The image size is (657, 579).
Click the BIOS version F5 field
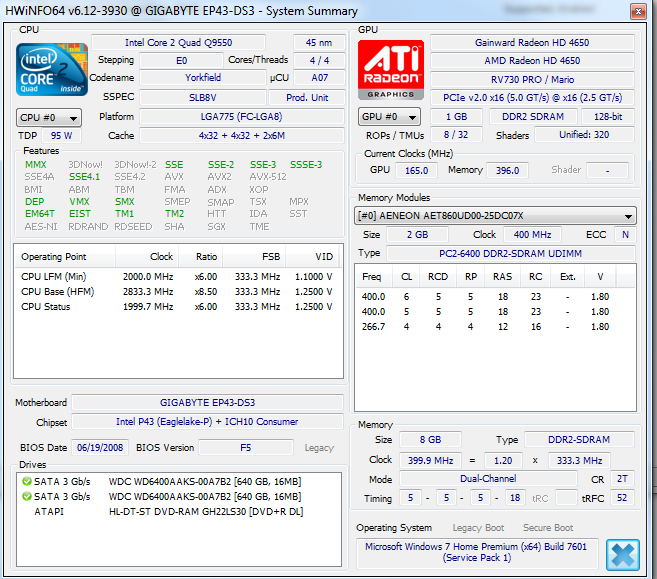point(246,448)
